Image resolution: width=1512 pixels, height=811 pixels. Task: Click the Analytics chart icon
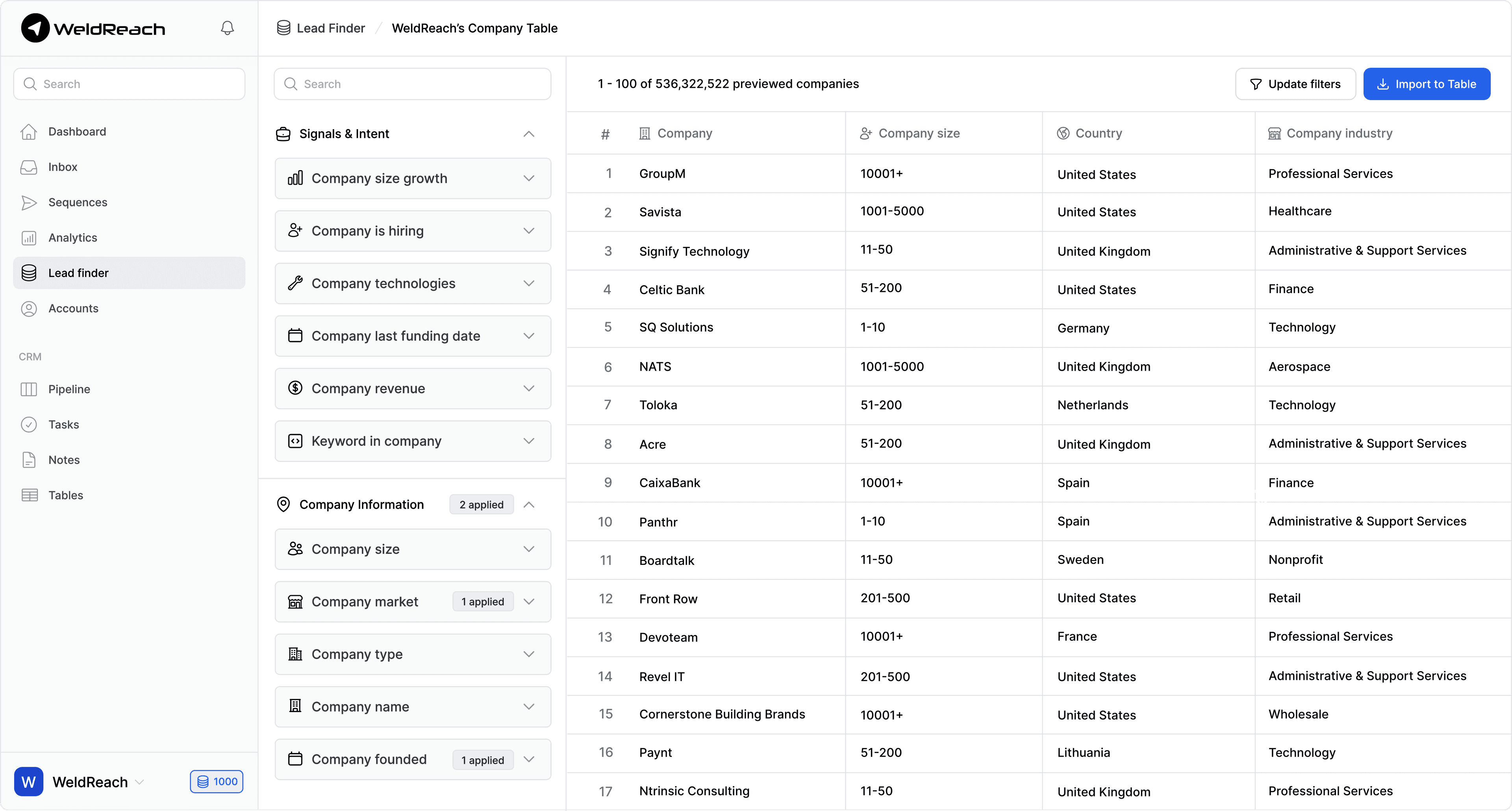pyautogui.click(x=29, y=238)
